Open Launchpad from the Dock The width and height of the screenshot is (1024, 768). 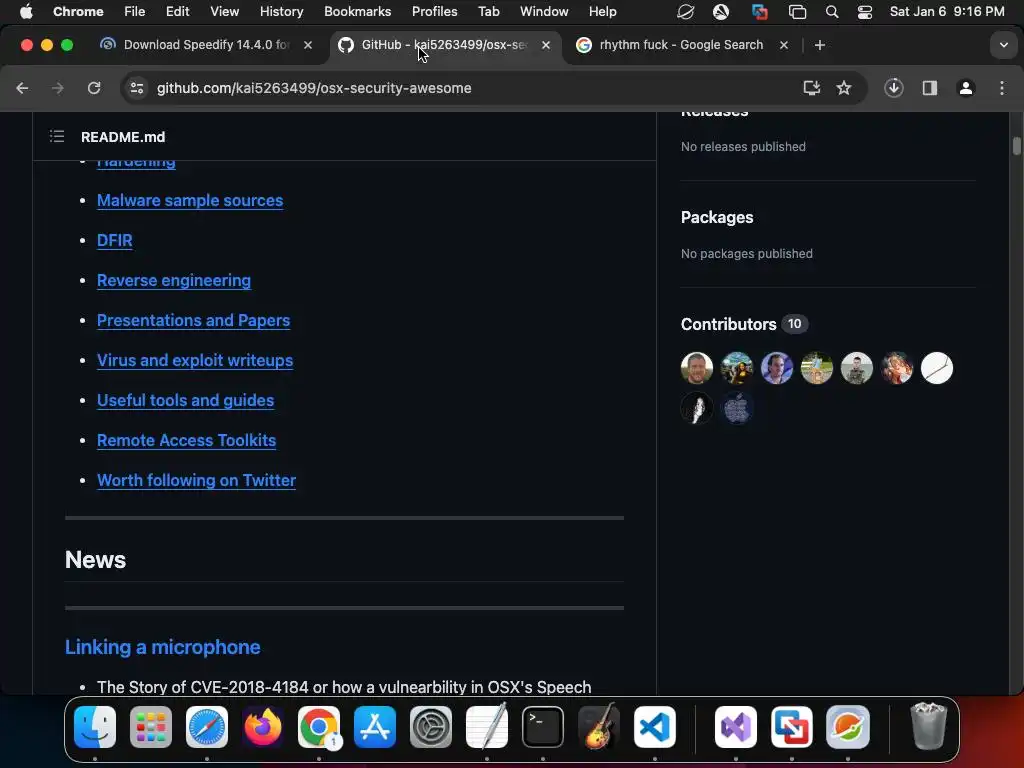coord(151,727)
